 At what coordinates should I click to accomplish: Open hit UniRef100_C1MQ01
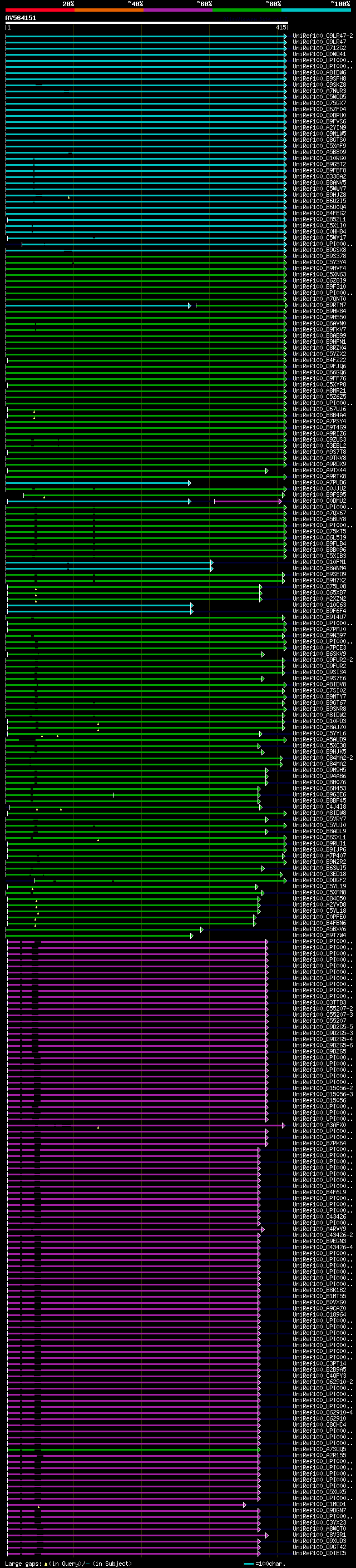pos(319,1505)
